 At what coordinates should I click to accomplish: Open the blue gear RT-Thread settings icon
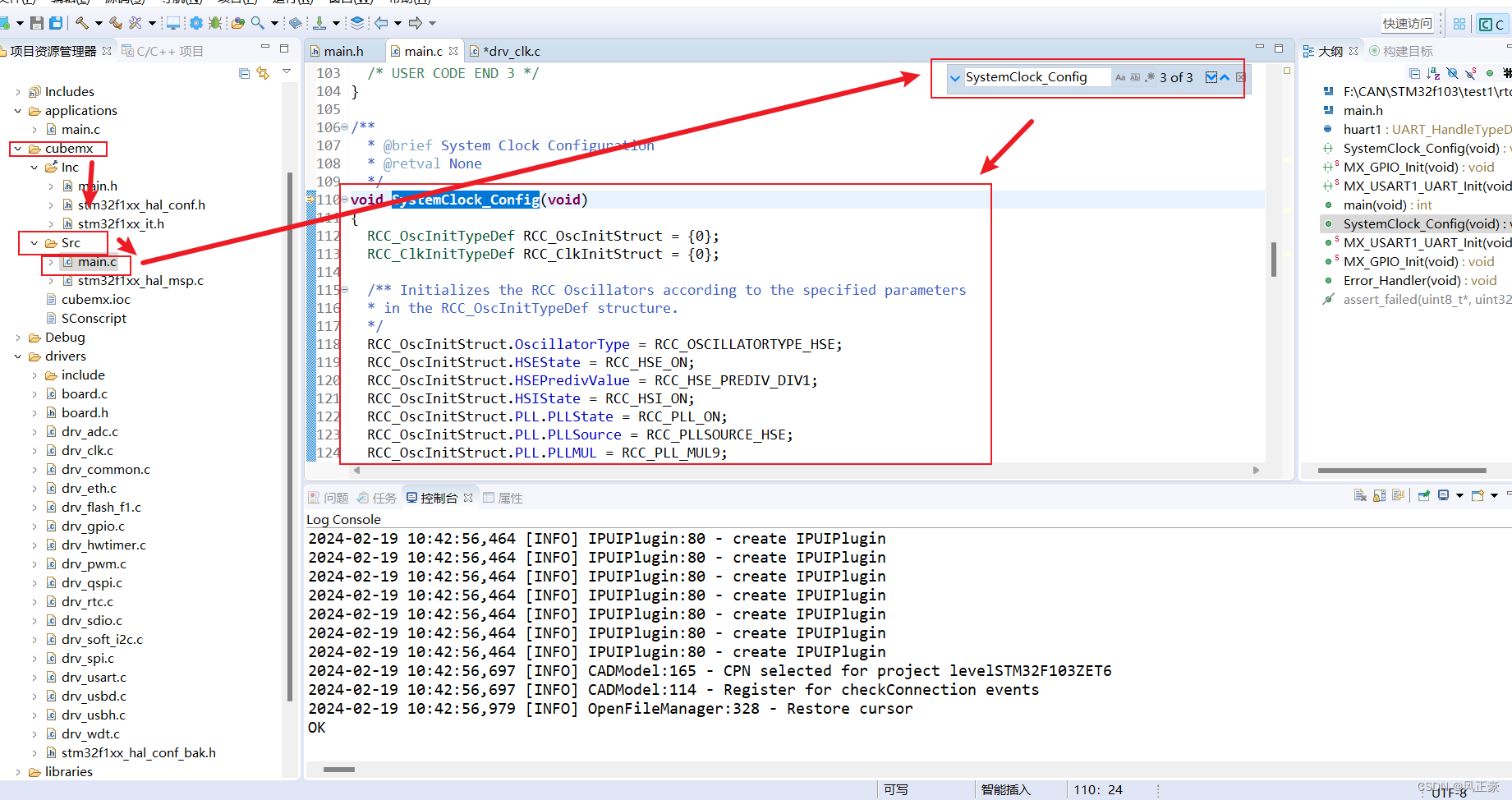(196, 23)
